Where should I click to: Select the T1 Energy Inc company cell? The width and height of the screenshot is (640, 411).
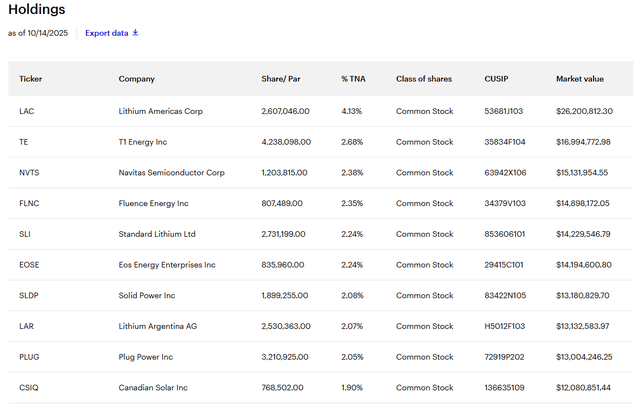143,142
